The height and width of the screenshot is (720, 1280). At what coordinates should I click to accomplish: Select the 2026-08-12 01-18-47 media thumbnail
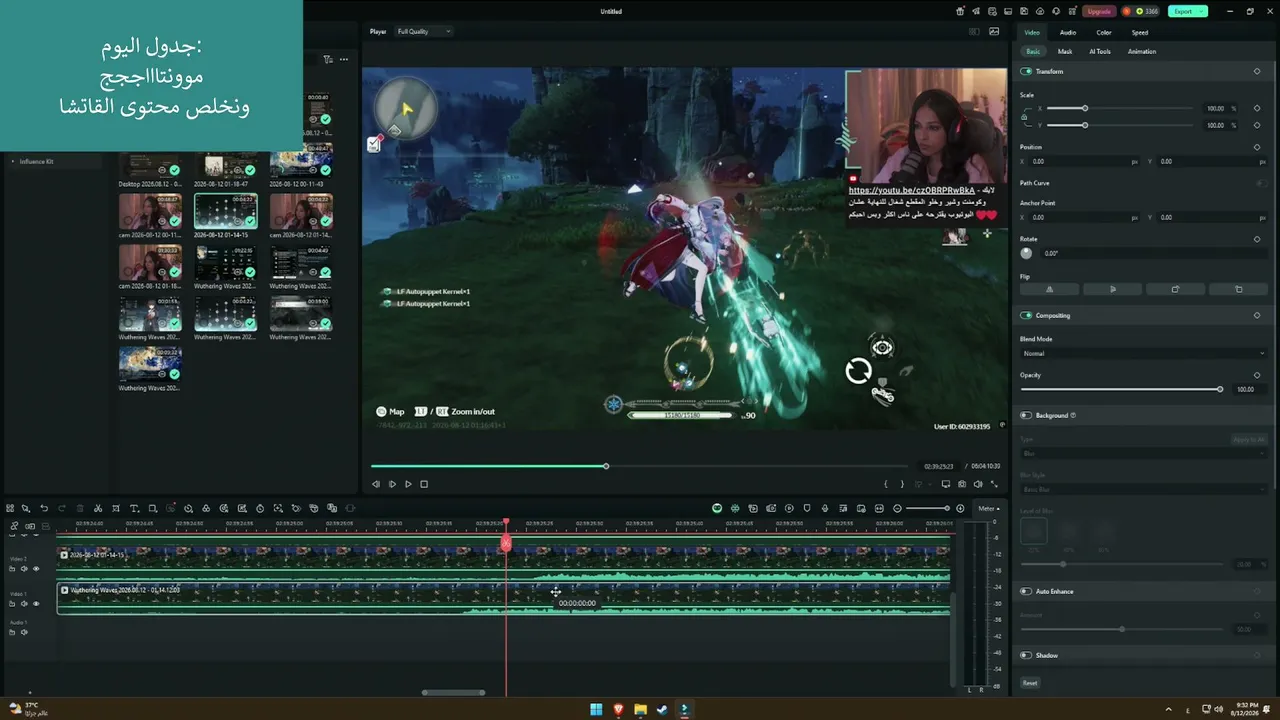pos(226,166)
